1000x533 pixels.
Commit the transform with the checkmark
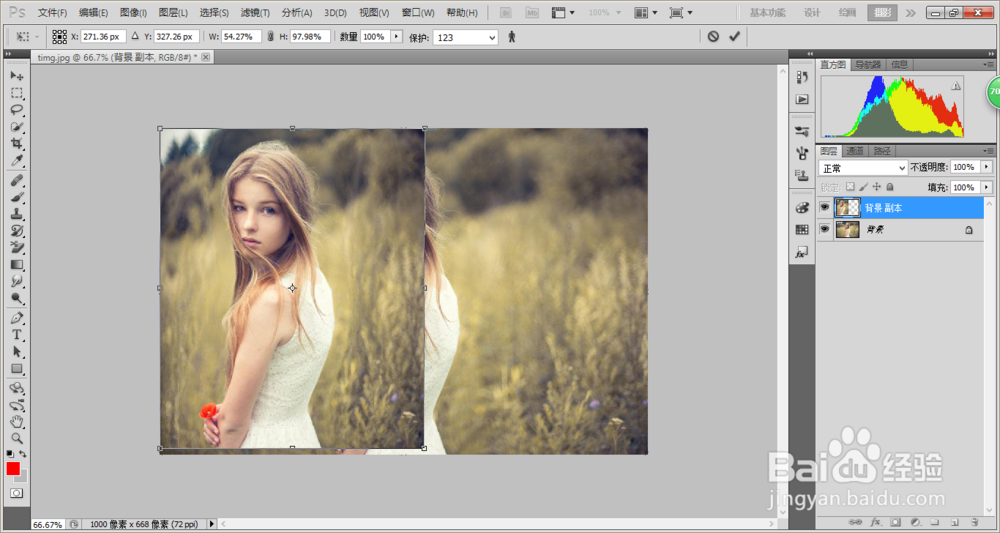coord(735,36)
